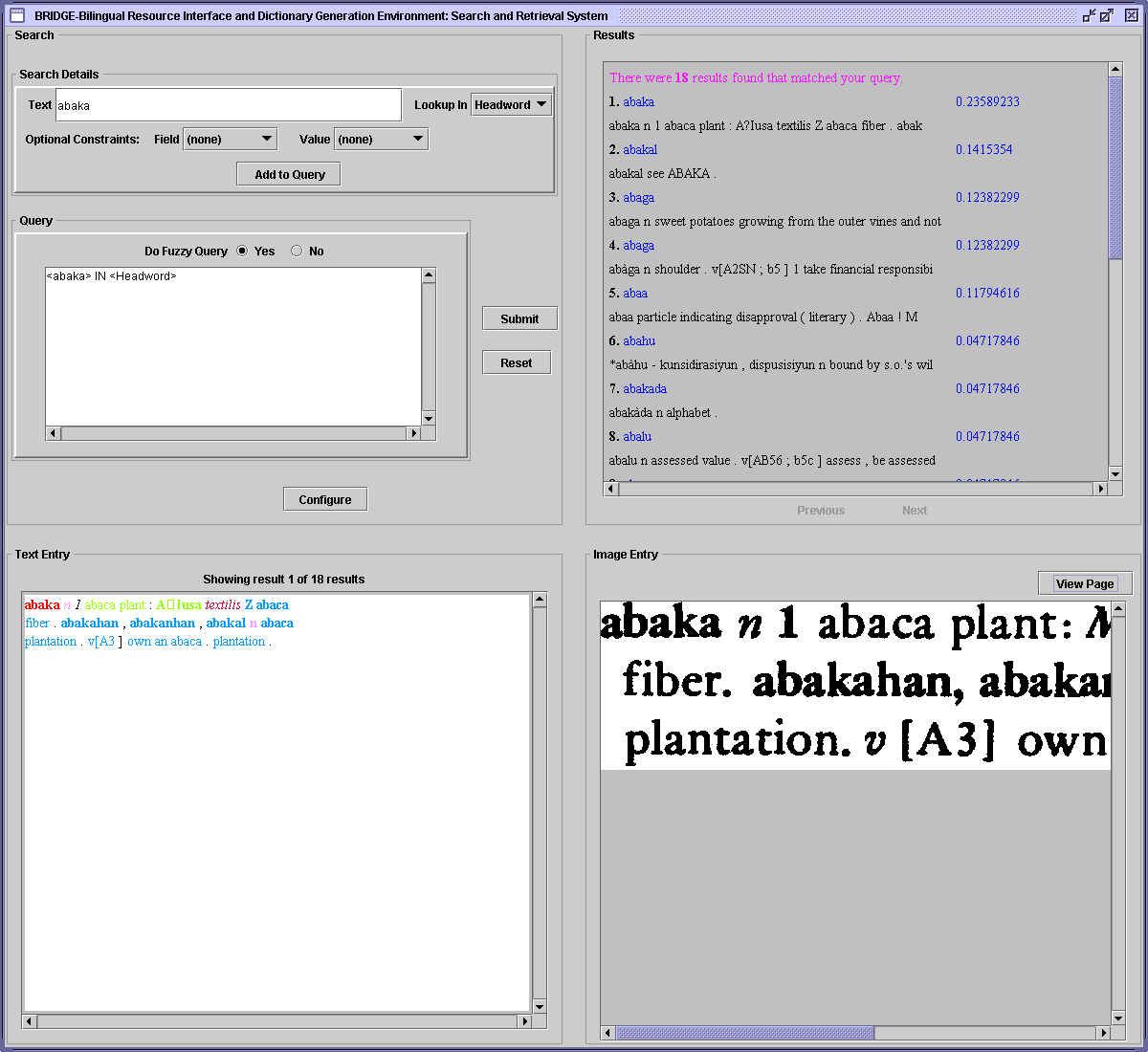Click Query box scroll left arrow
The height and width of the screenshot is (1052, 1148).
click(54, 433)
